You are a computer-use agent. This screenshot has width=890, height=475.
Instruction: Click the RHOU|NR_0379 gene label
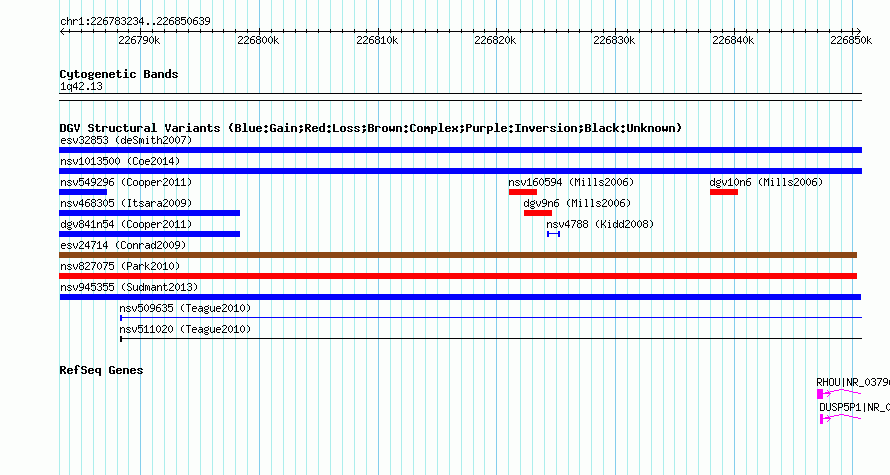(x=853, y=382)
